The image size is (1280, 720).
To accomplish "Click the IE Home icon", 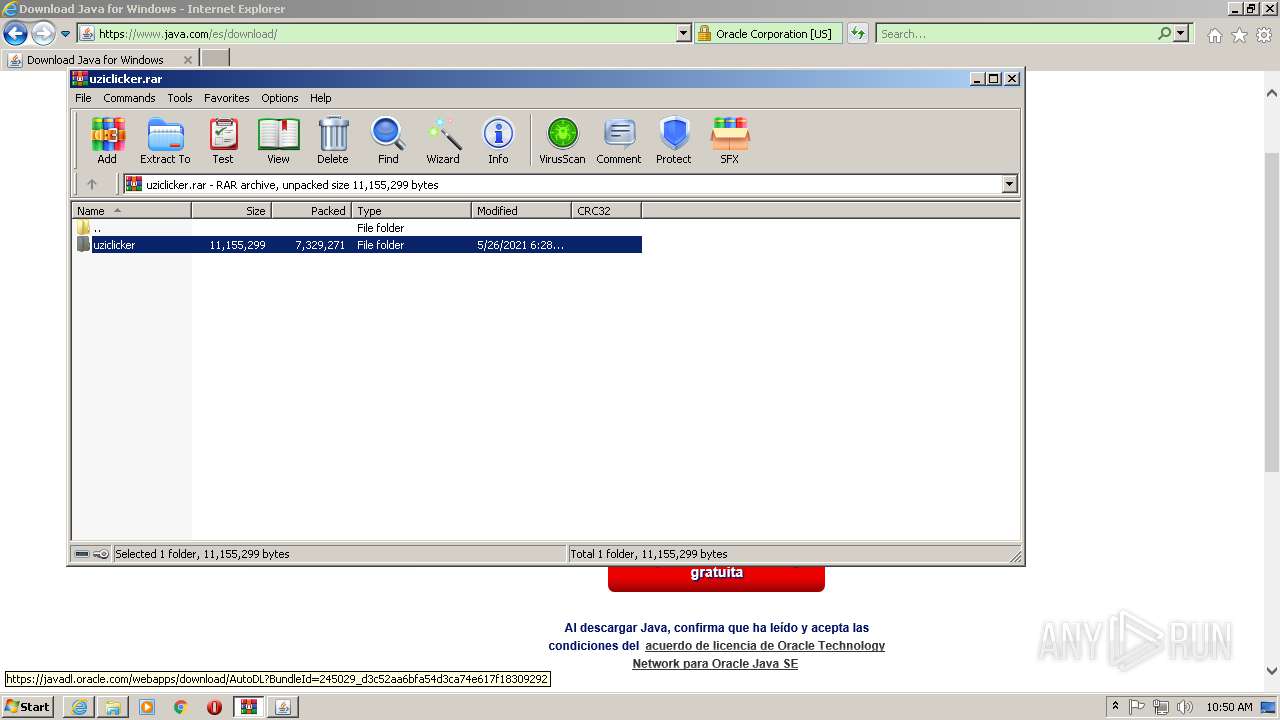I will click(1214, 35).
